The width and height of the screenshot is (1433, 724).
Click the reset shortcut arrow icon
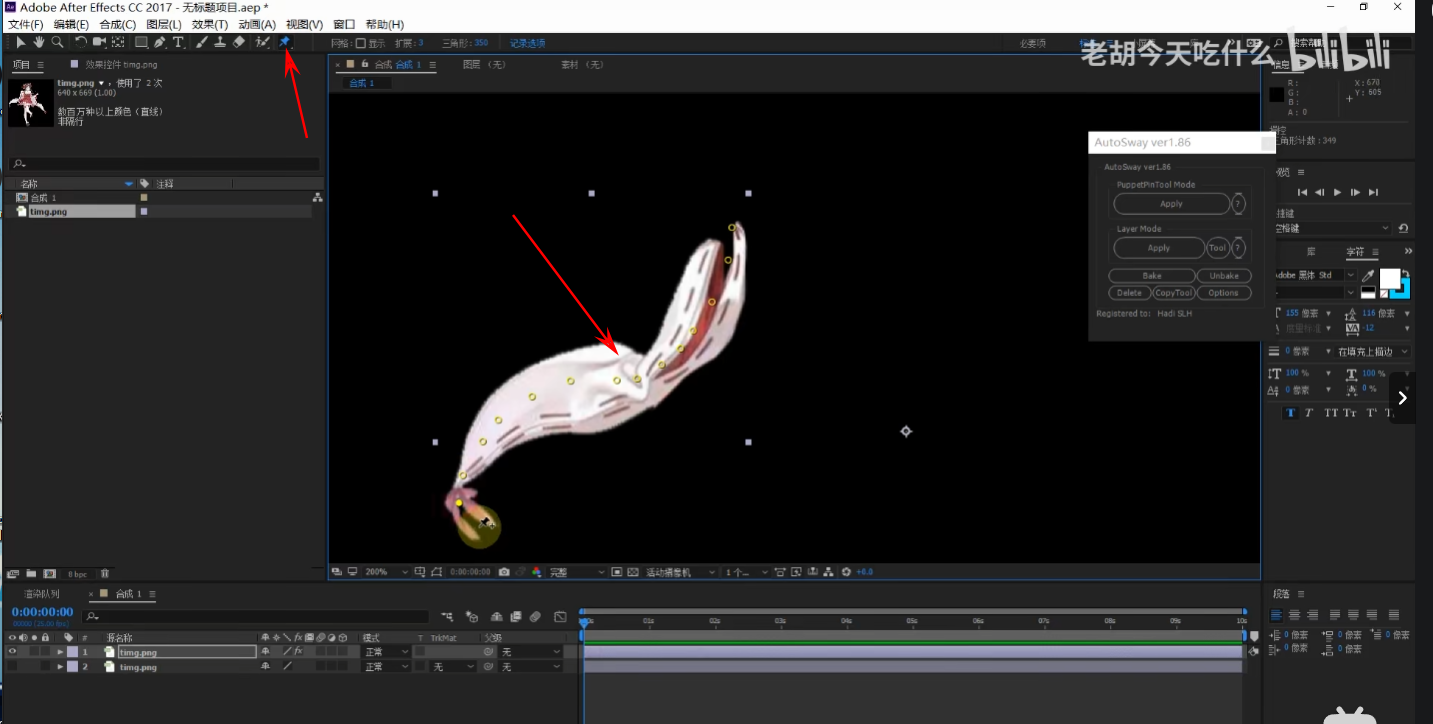tap(1403, 228)
